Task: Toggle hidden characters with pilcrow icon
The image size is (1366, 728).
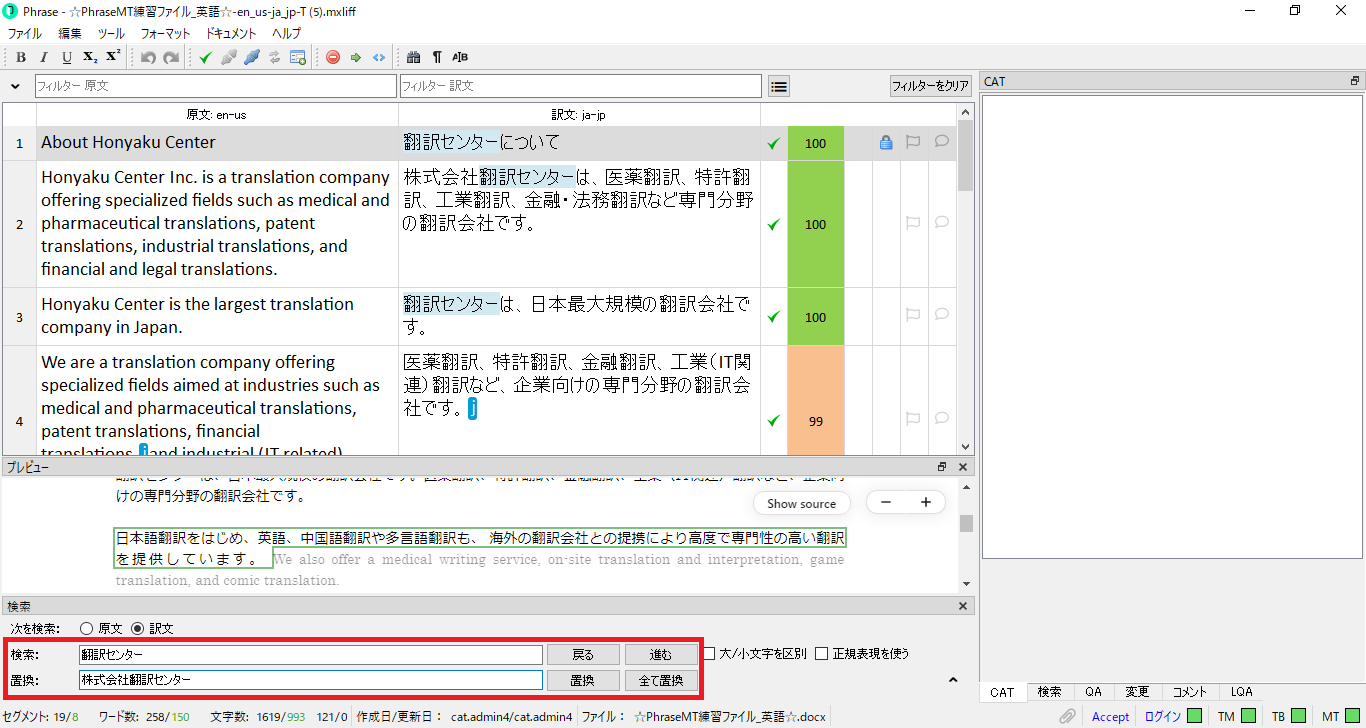Action: pos(437,57)
